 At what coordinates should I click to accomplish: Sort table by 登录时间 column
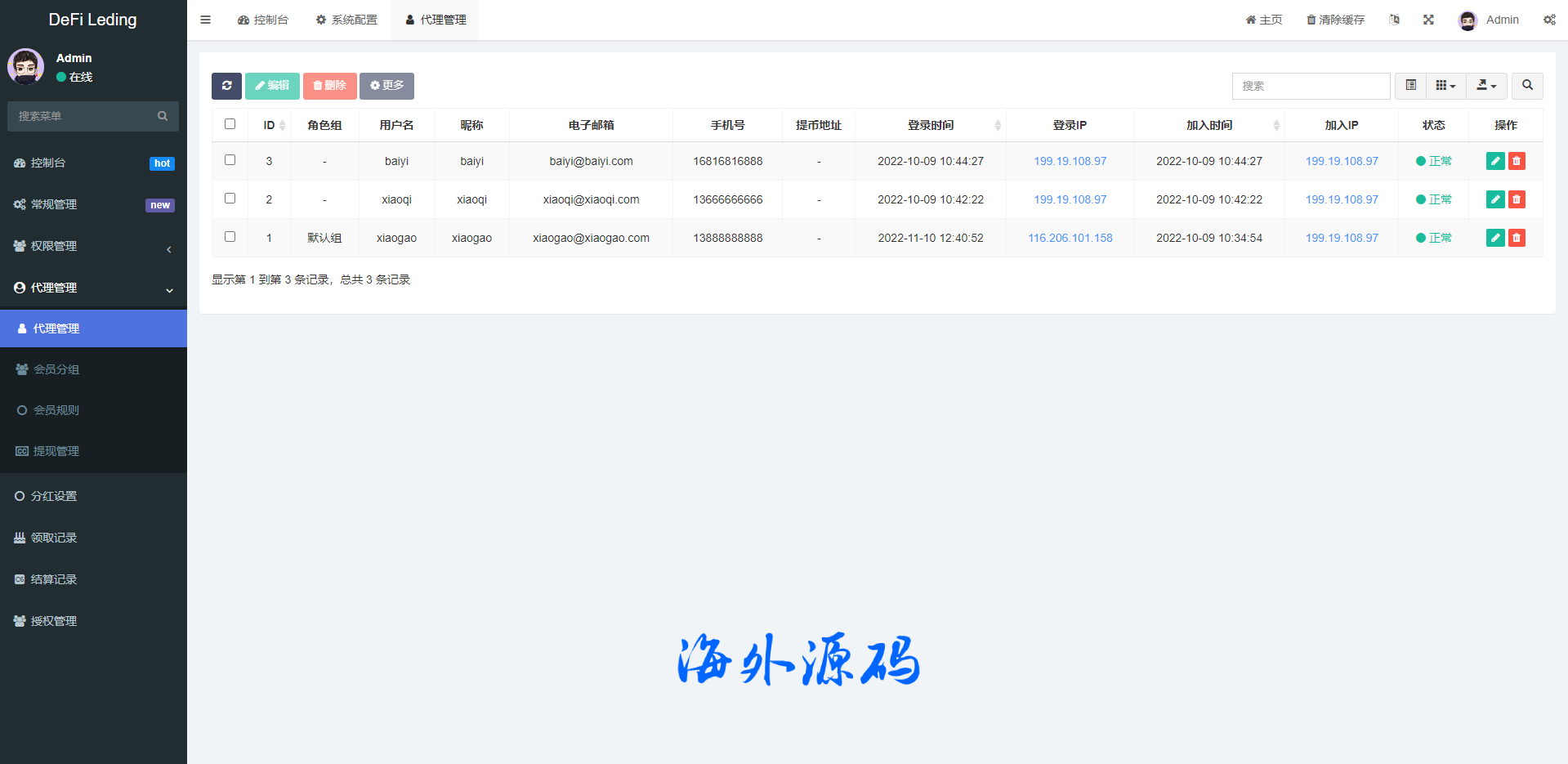point(931,125)
